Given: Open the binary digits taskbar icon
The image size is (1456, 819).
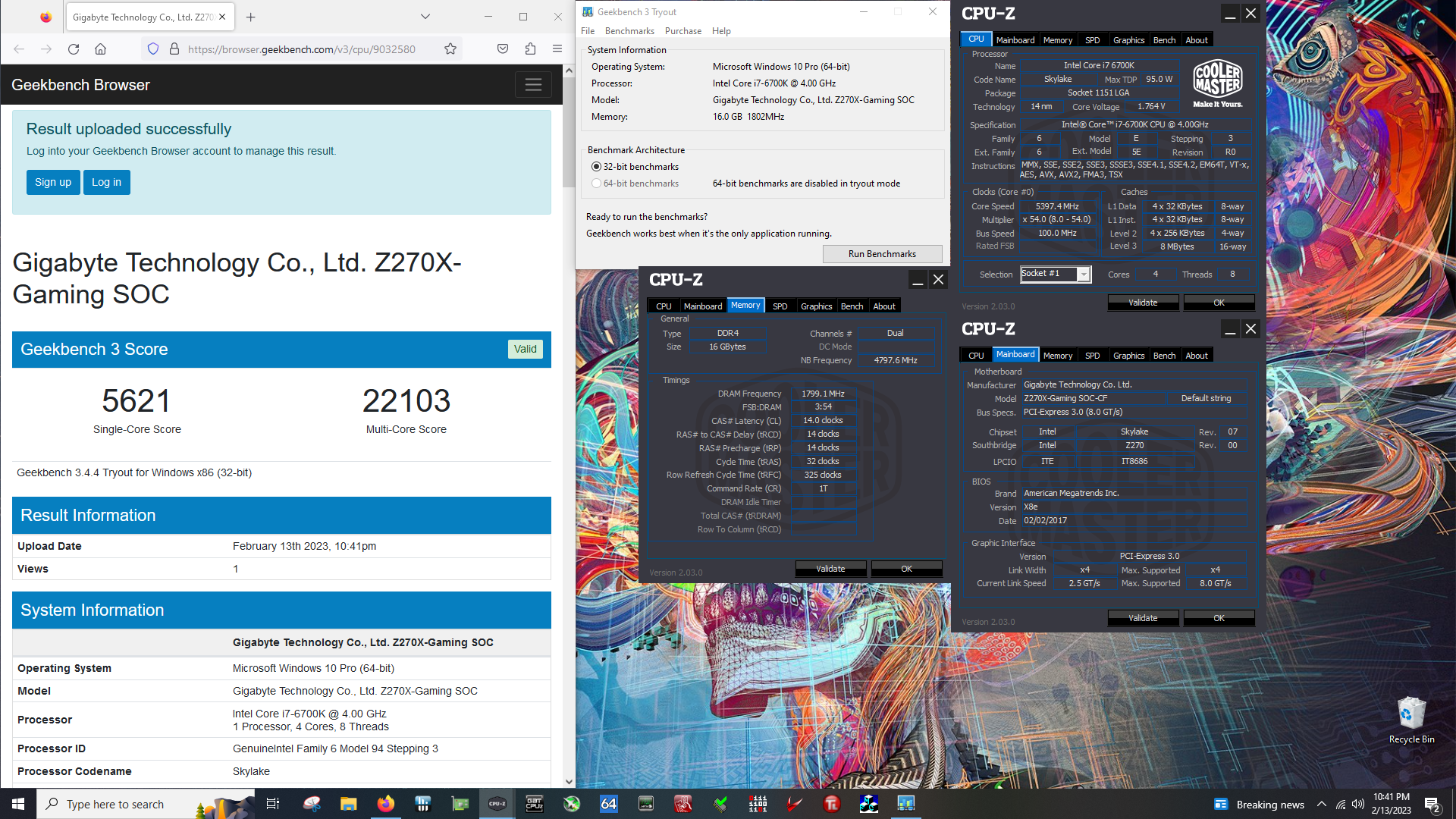Looking at the screenshot, I should tap(758, 804).
